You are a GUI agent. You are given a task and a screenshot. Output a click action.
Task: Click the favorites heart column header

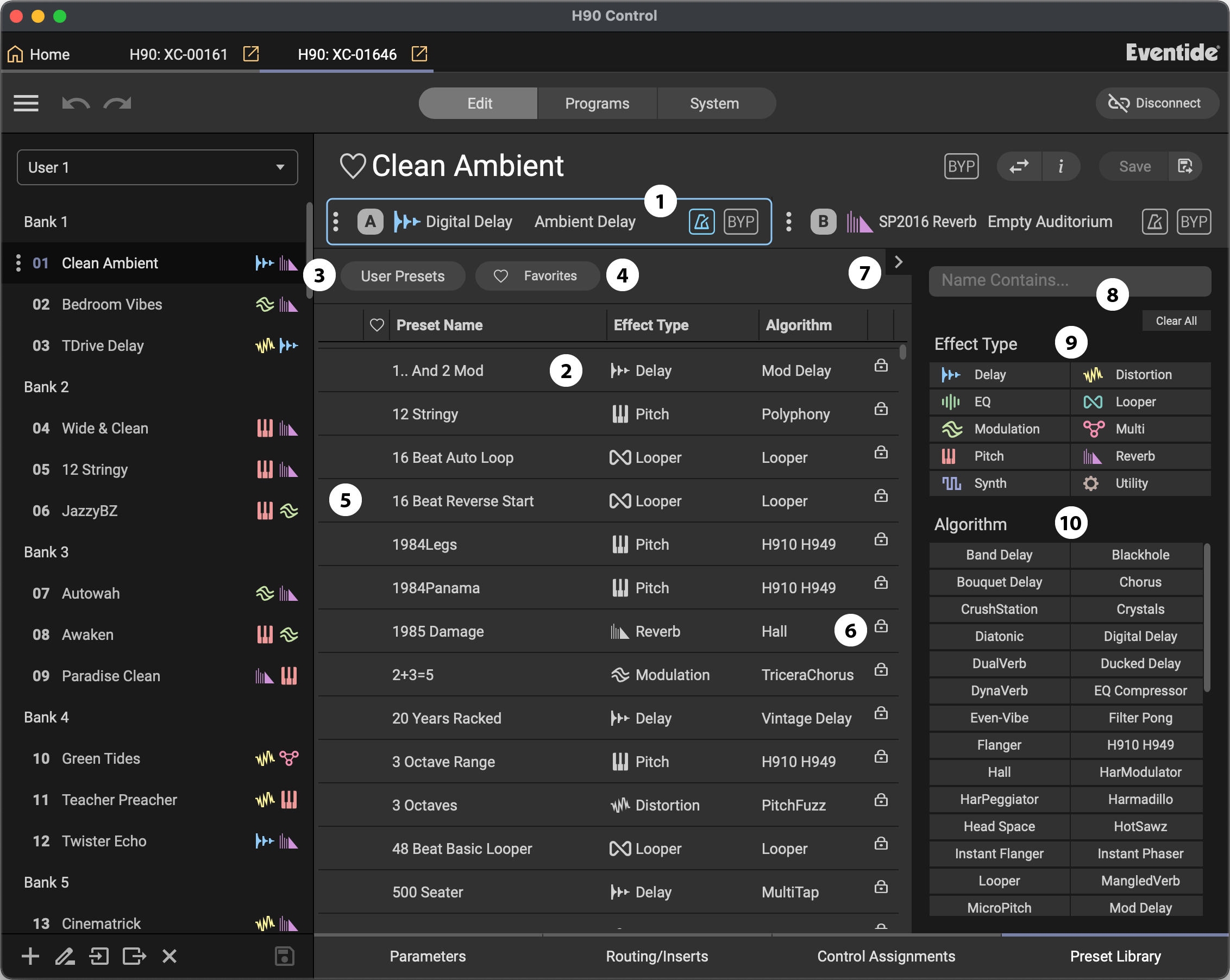point(376,325)
